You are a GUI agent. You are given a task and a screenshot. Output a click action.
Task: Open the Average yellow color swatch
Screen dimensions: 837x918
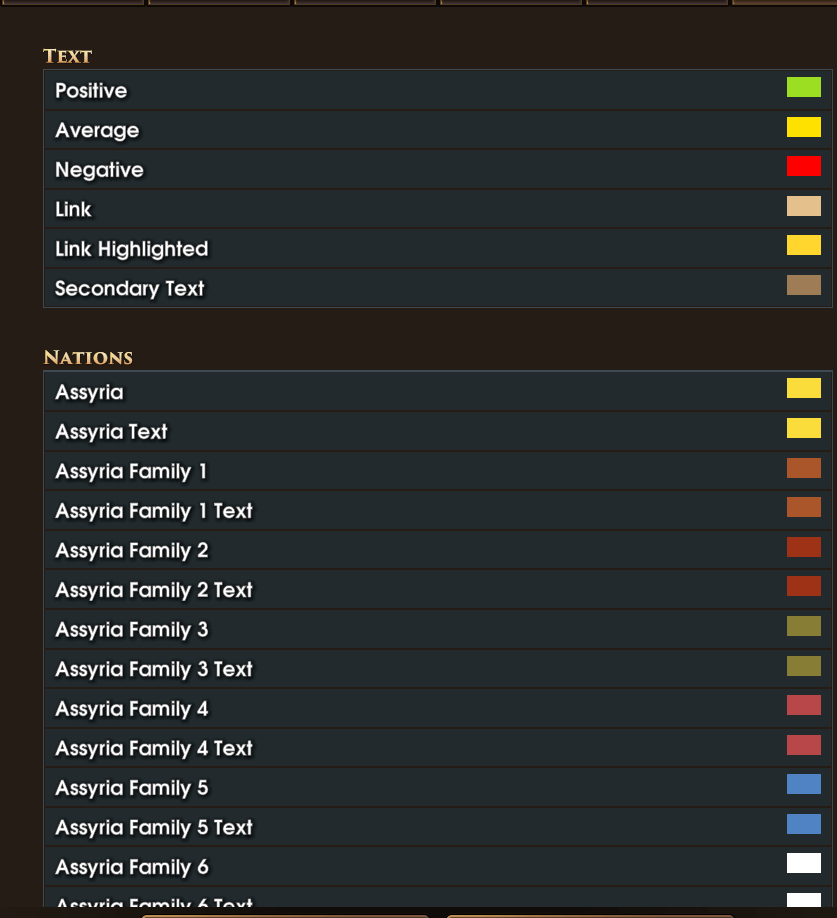pos(803,127)
